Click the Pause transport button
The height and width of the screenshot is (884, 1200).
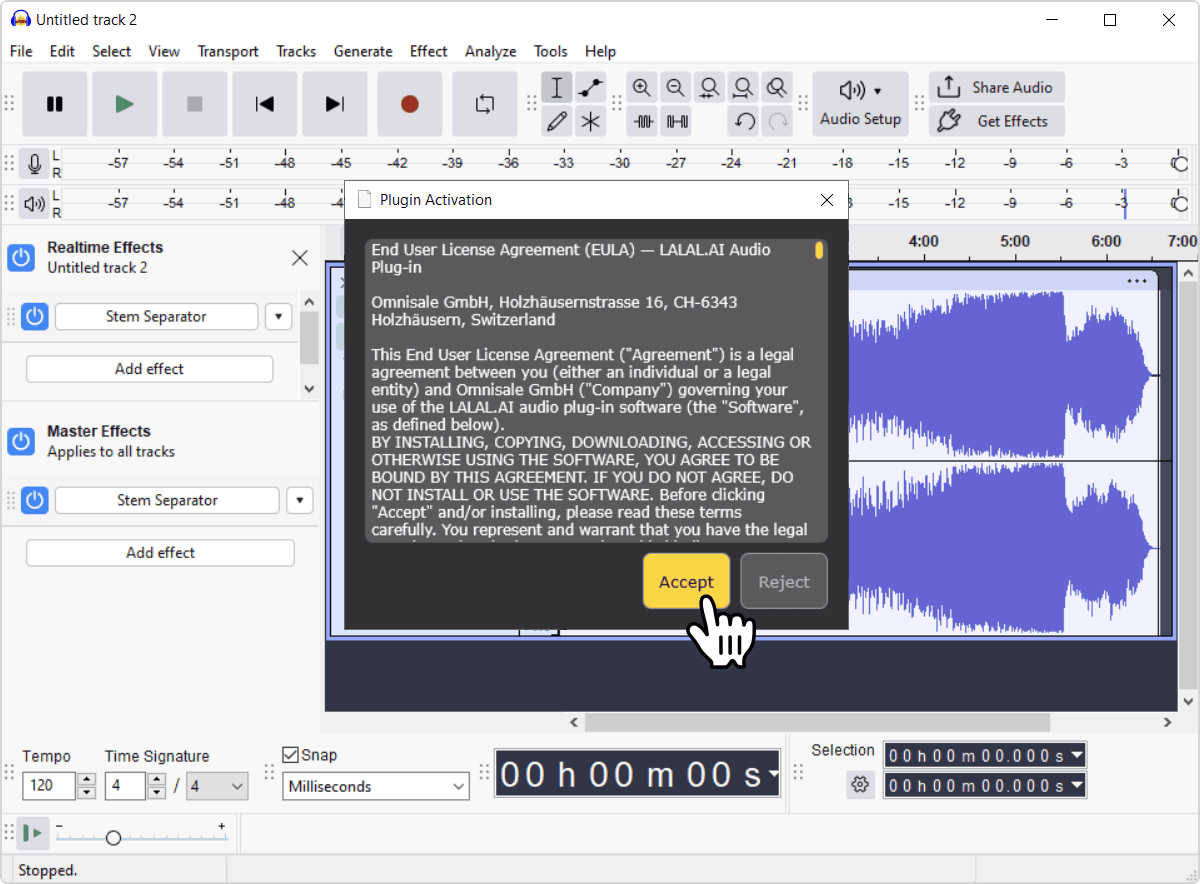pos(55,104)
